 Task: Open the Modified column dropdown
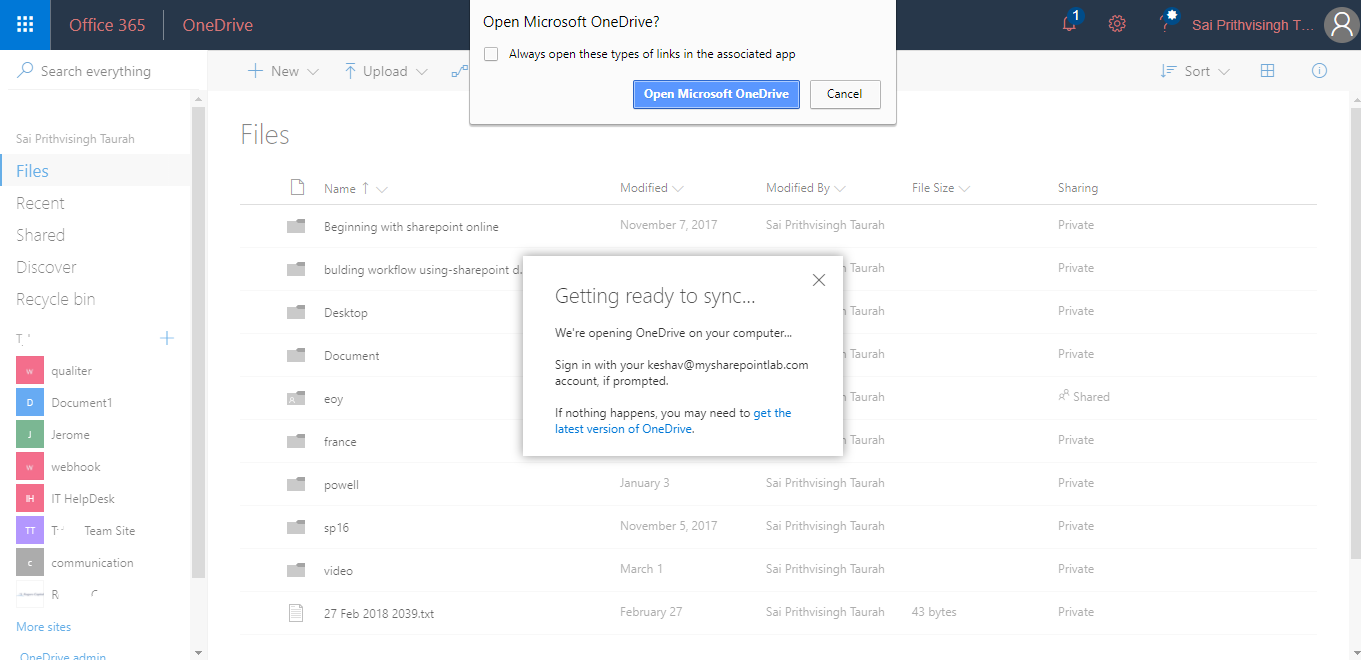point(679,188)
